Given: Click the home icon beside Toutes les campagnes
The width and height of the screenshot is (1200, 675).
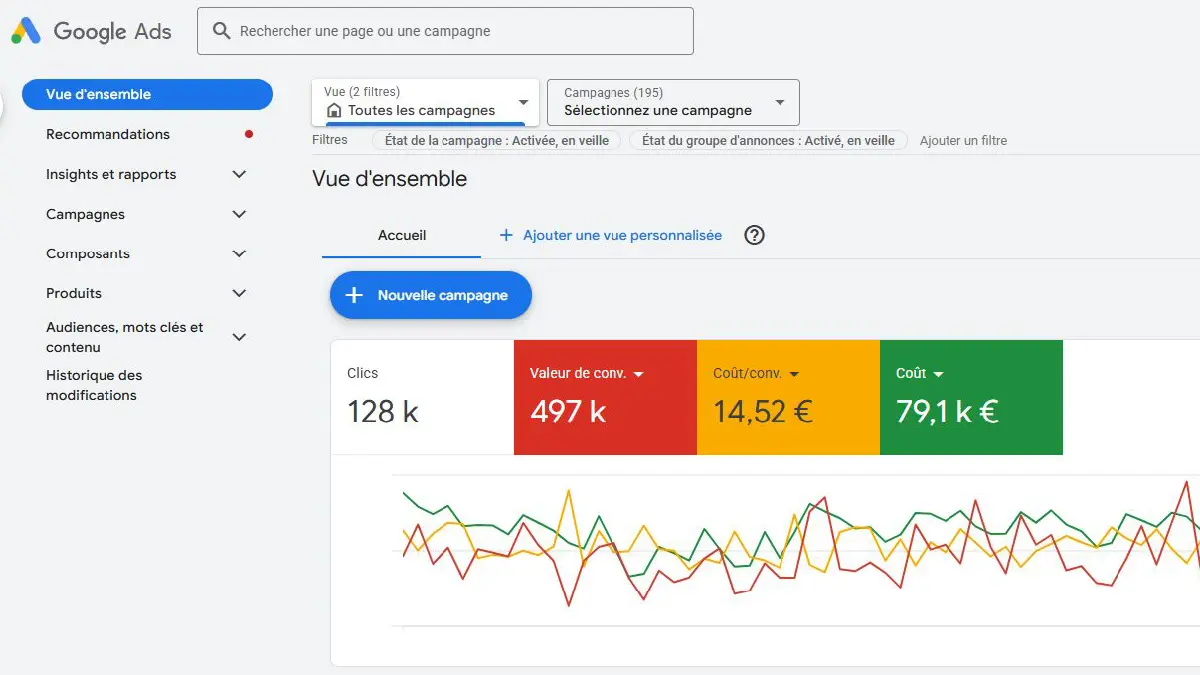Looking at the screenshot, I should coord(334,110).
